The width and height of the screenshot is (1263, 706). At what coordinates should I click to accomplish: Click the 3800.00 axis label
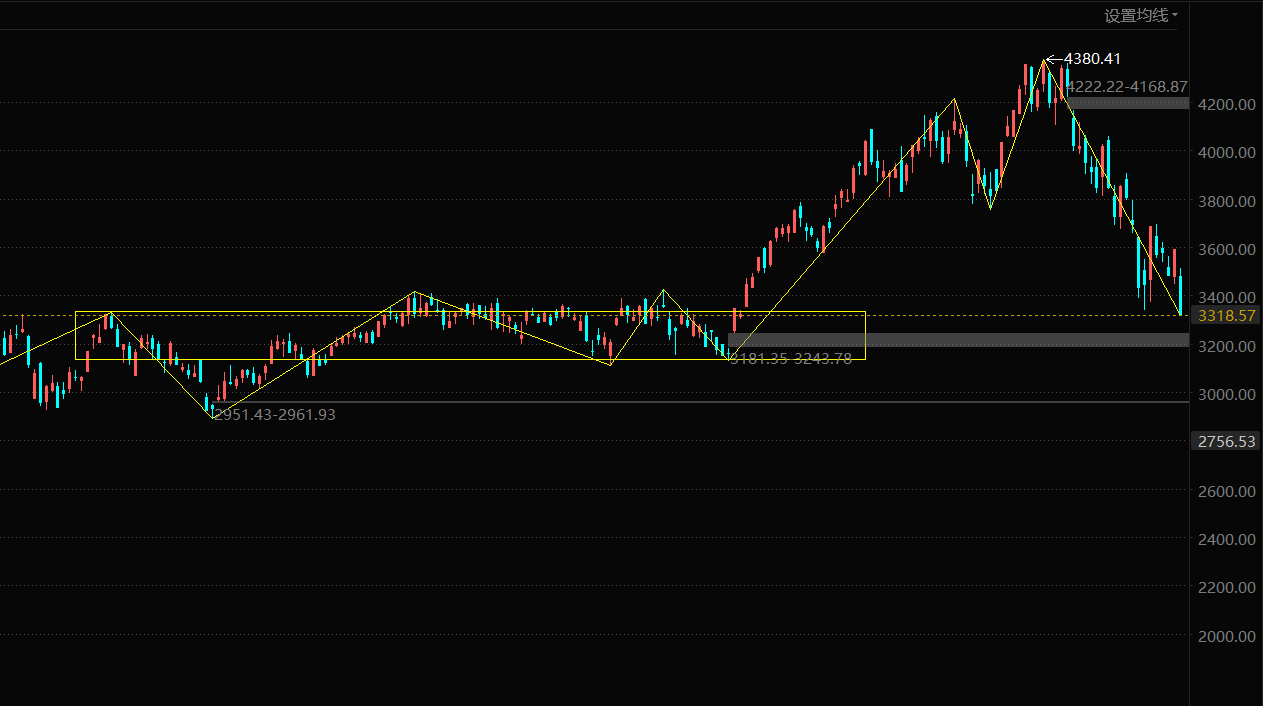click(1227, 201)
